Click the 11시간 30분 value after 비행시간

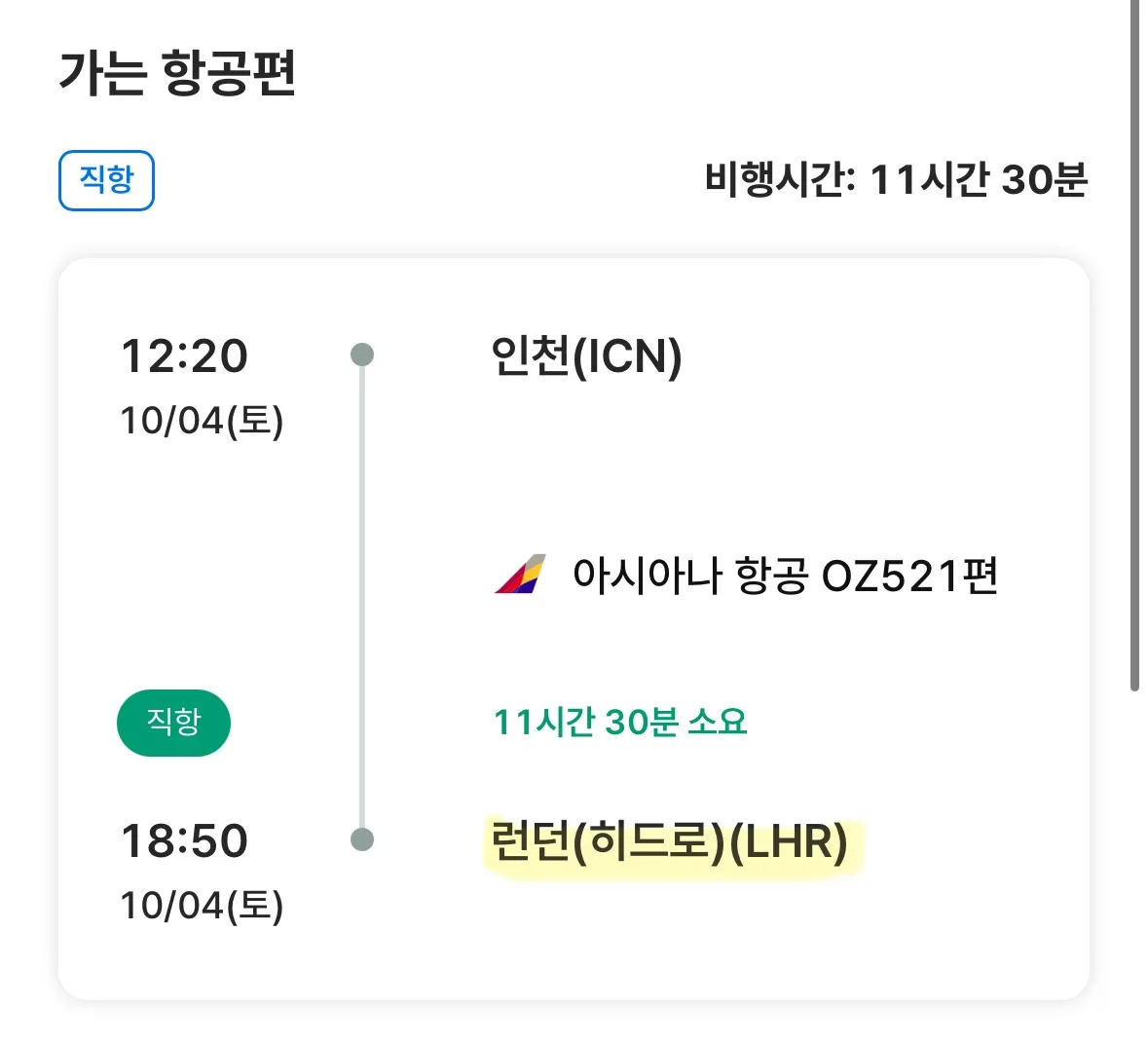pyautogui.click(x=978, y=180)
